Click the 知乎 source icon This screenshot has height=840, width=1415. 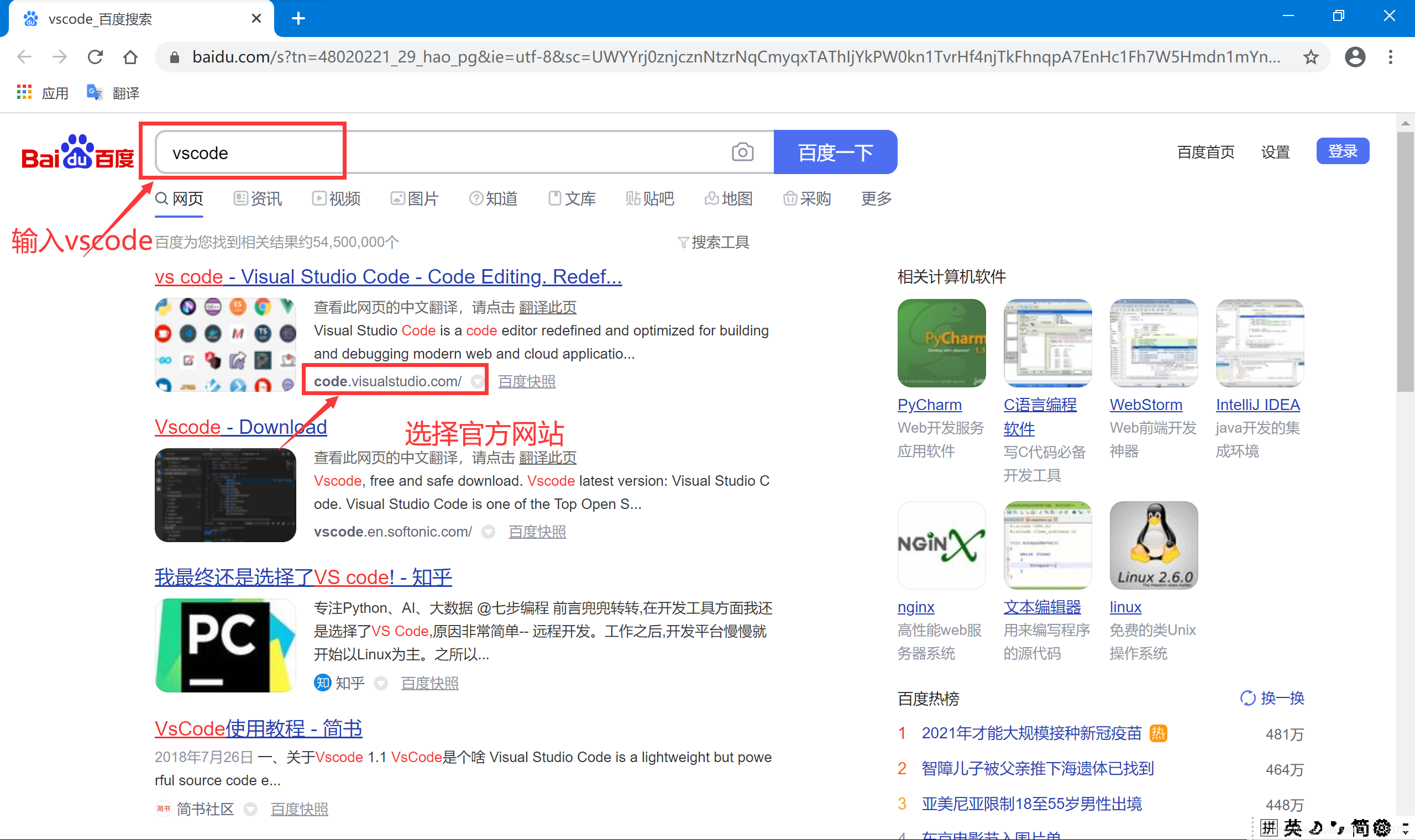(x=322, y=683)
